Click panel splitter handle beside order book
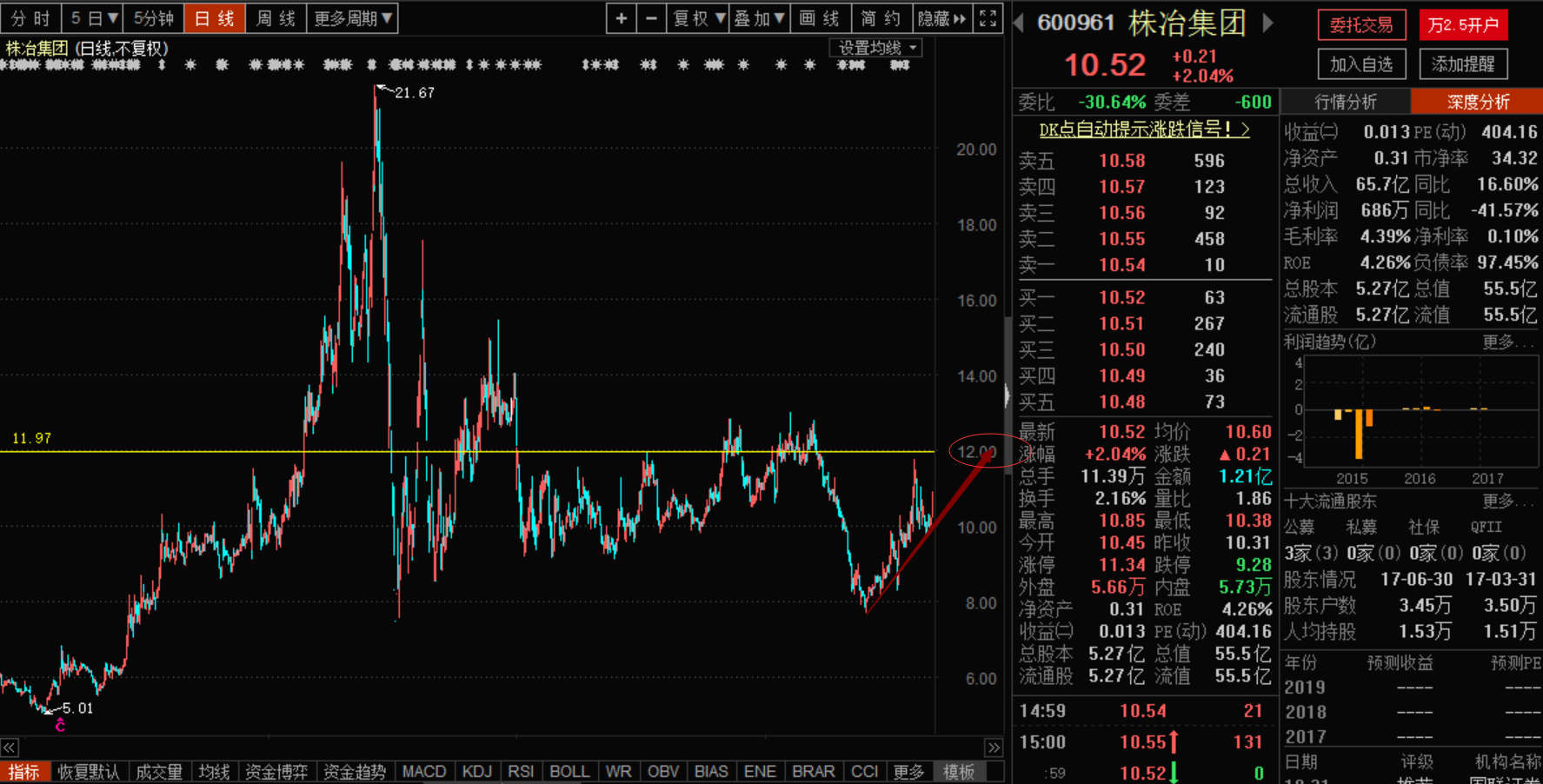The width and height of the screenshot is (1543, 784). pyautogui.click(x=1008, y=395)
